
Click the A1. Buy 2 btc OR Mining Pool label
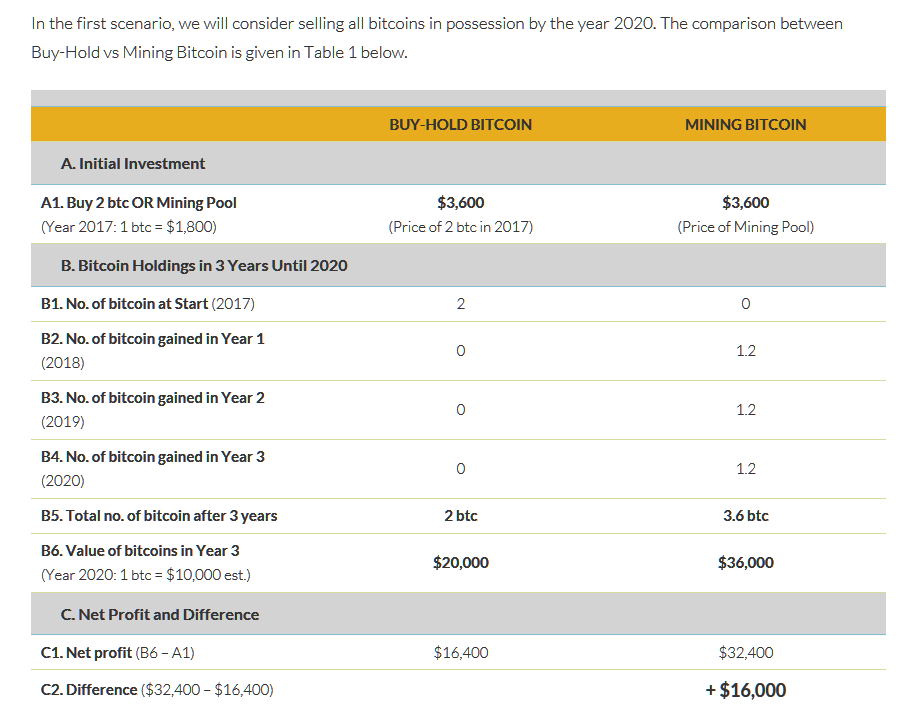tap(139, 203)
